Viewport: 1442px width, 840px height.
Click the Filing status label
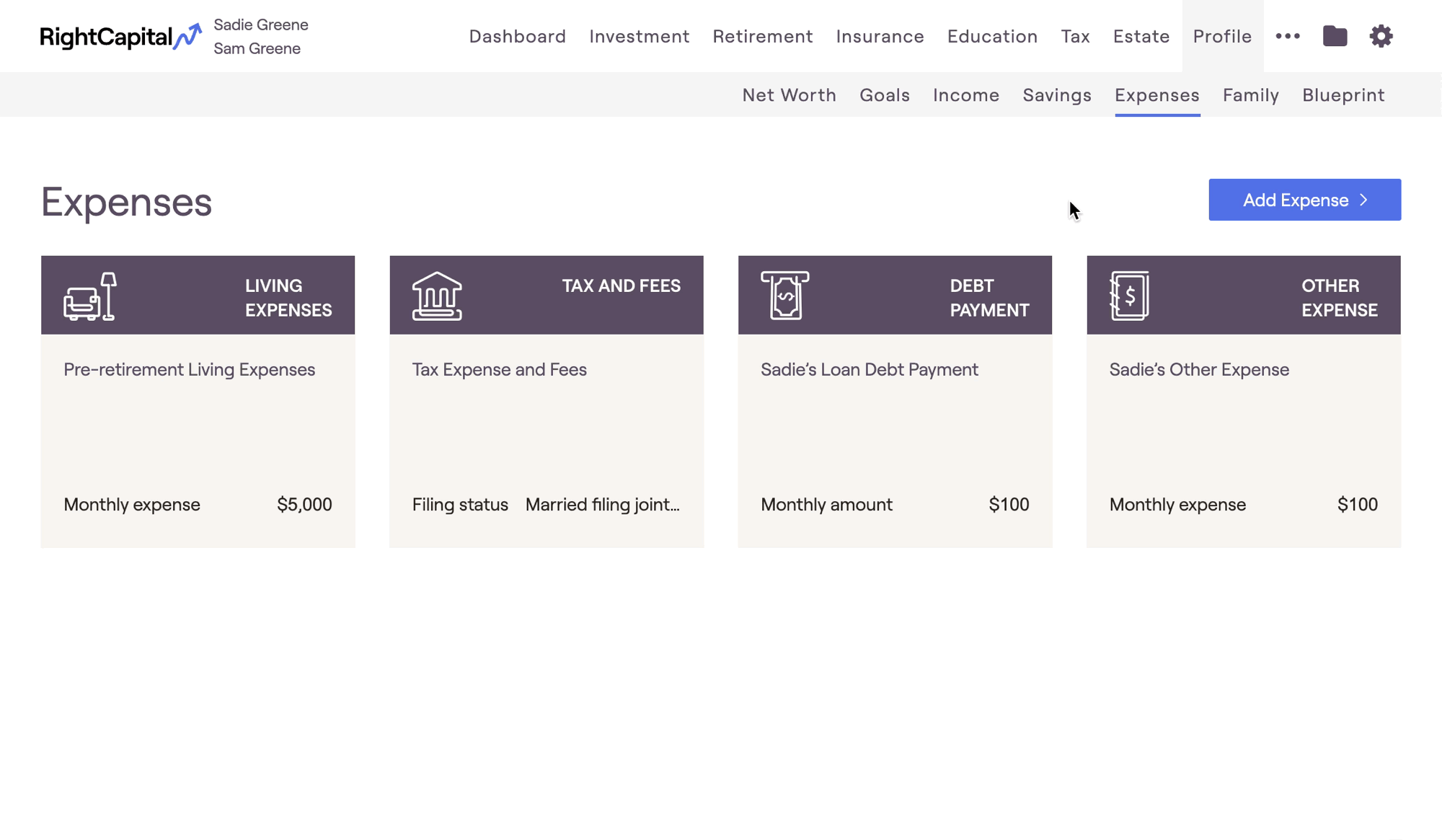[x=460, y=504]
